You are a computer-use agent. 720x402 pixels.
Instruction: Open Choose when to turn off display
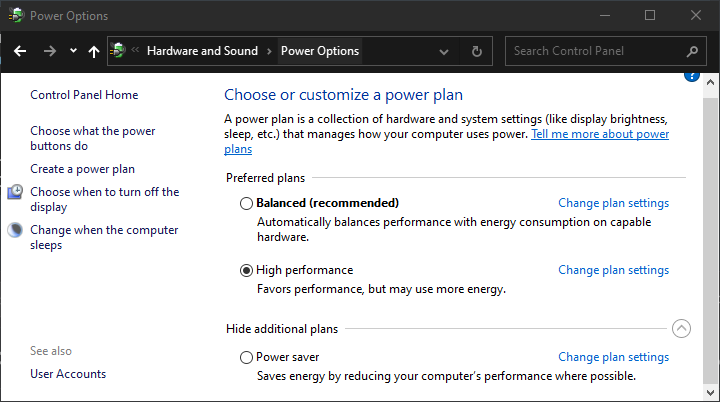(105, 199)
